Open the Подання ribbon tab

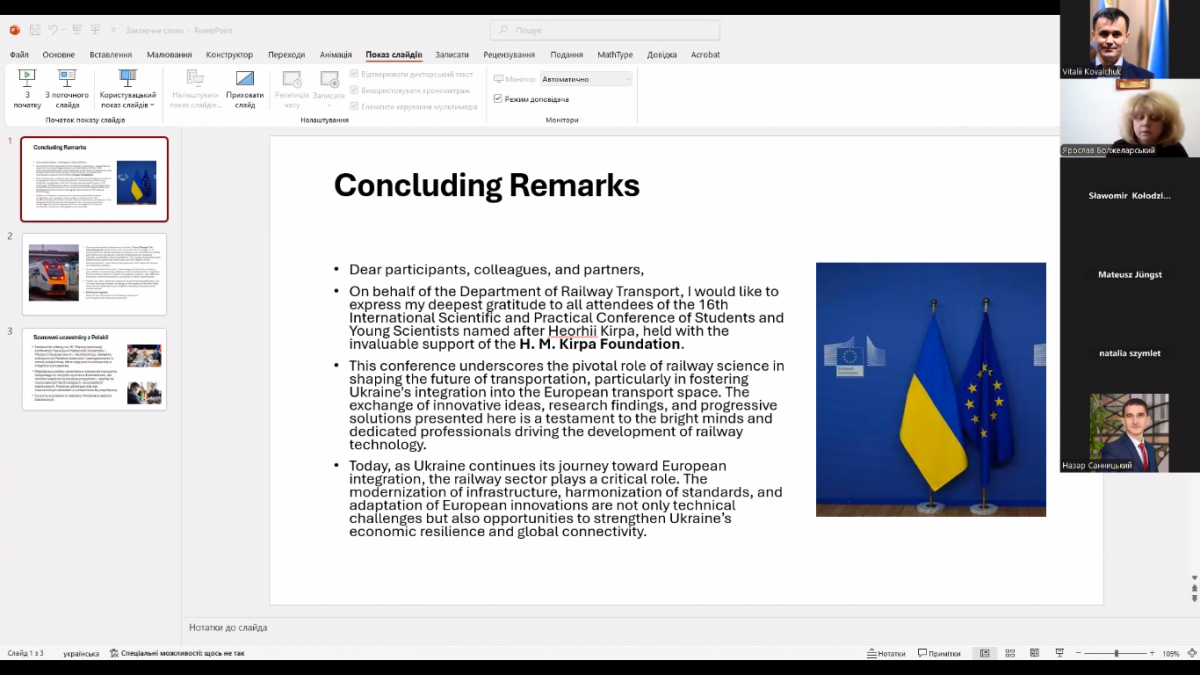[x=567, y=55]
